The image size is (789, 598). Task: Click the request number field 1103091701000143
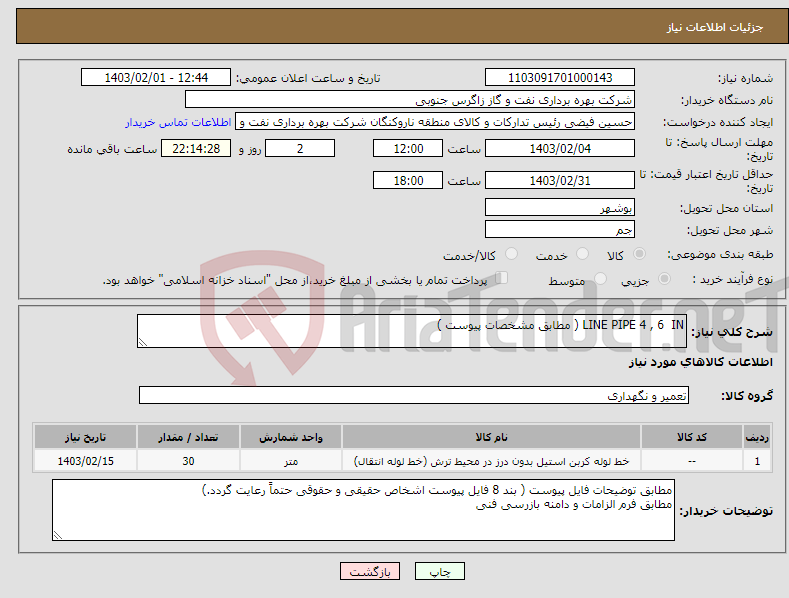tap(560, 78)
